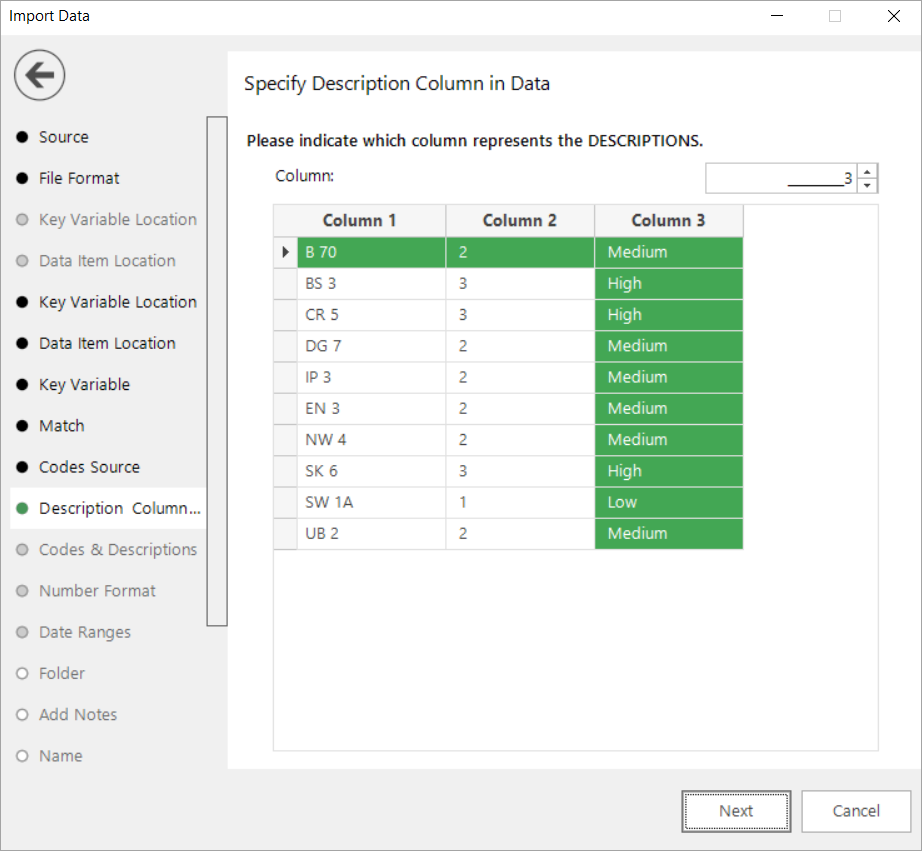Select cell EN 3
The width and height of the screenshot is (922, 851).
coord(371,408)
